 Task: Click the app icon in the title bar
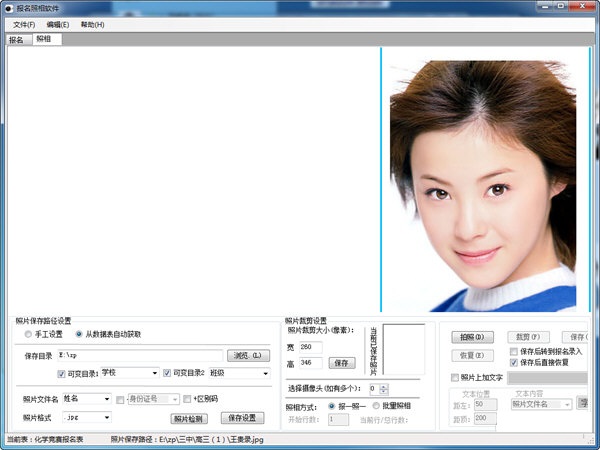click(10, 8)
